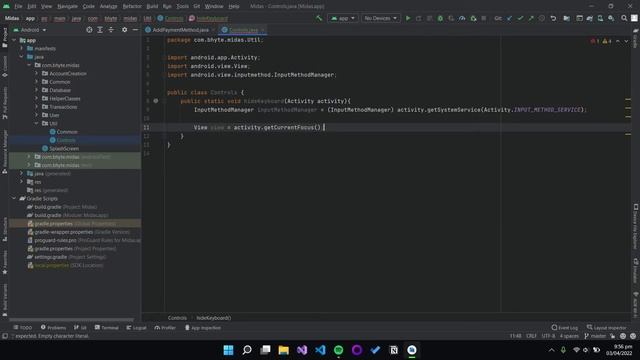
Task: Open the Build menu
Action: (152, 6)
